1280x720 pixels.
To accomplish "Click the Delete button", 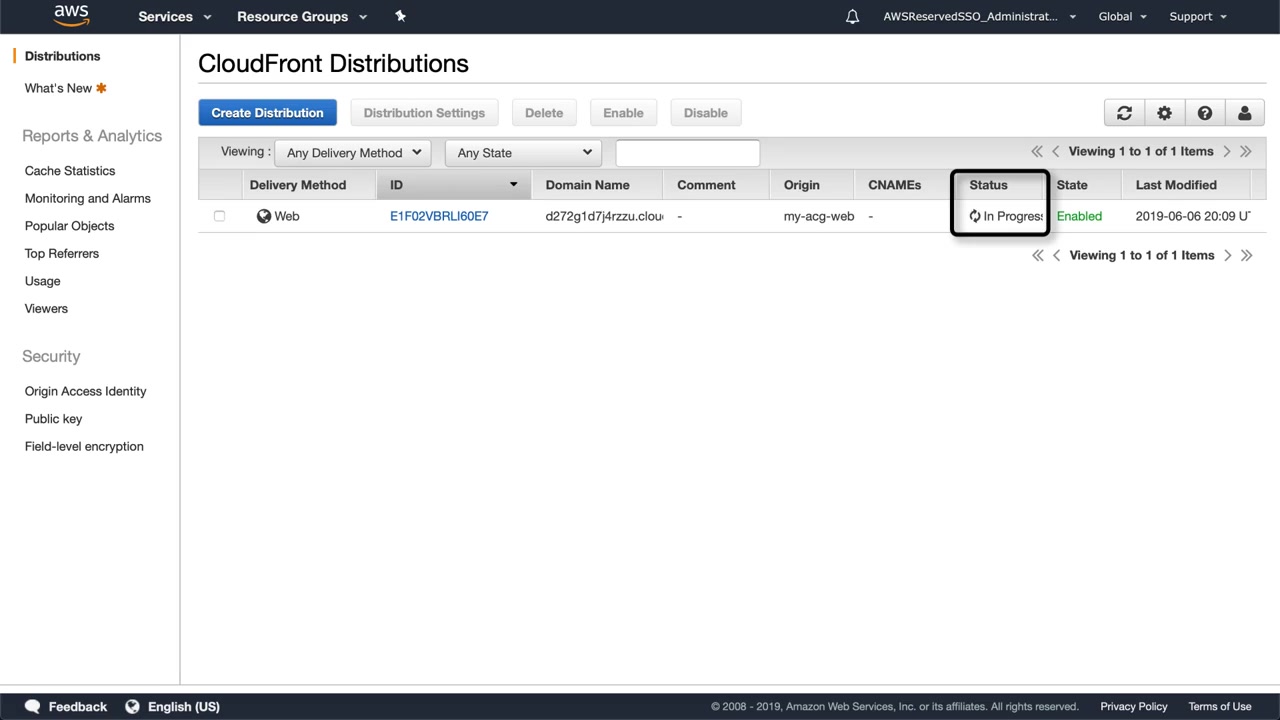I will coord(544,113).
